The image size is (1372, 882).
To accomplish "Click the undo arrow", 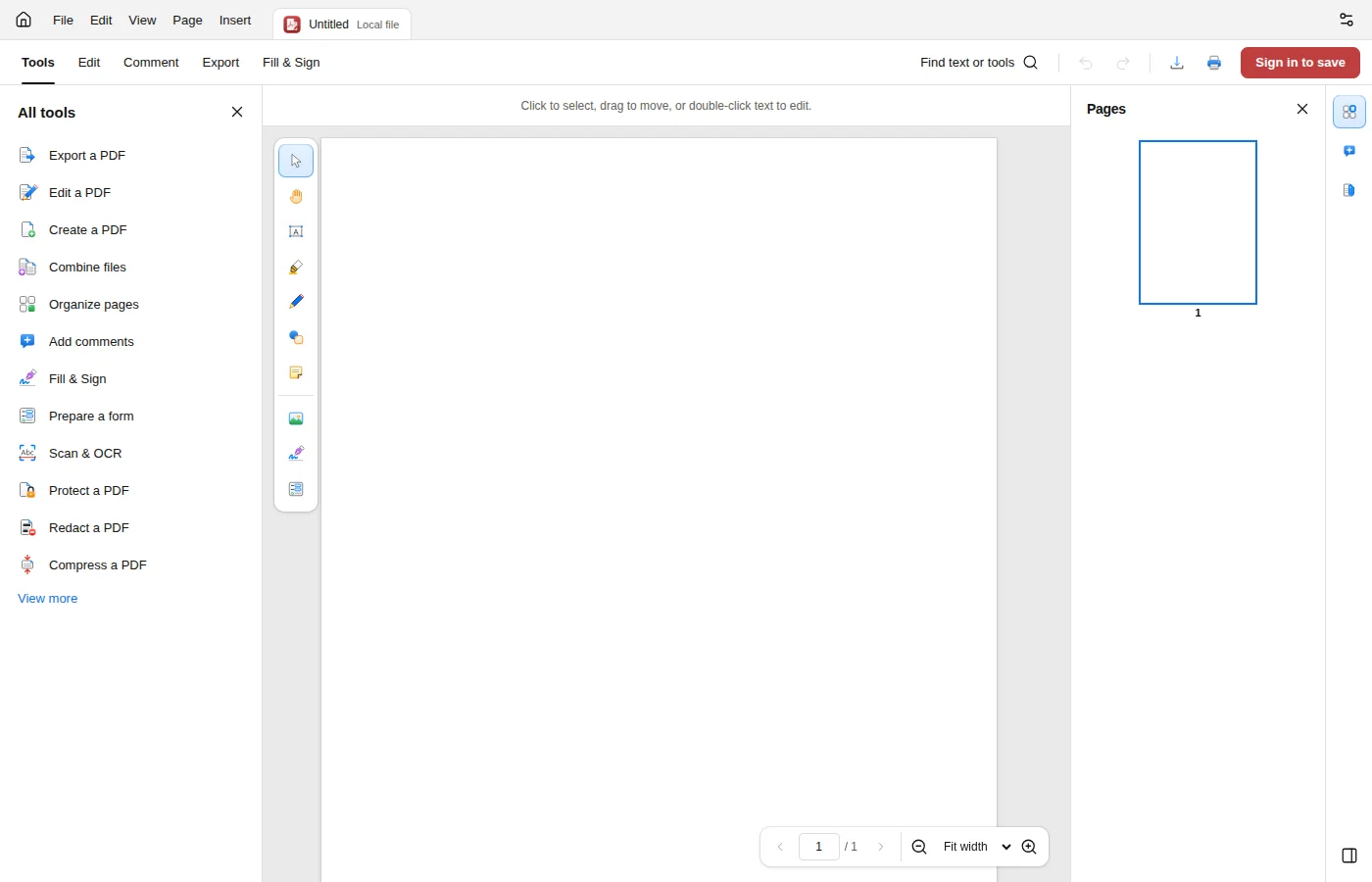I will coord(1086,63).
